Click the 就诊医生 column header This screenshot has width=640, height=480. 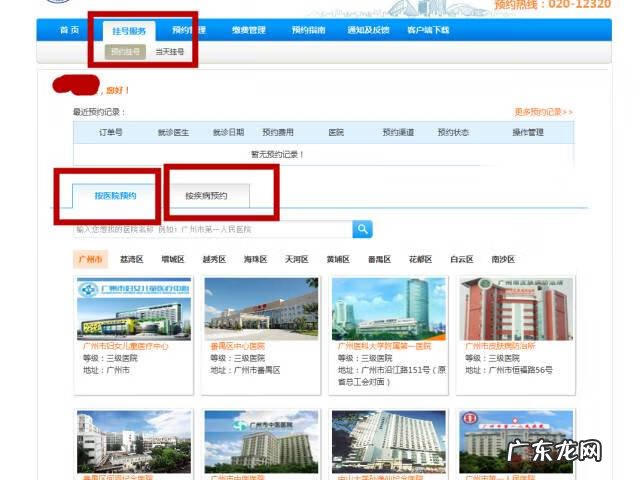(173, 132)
